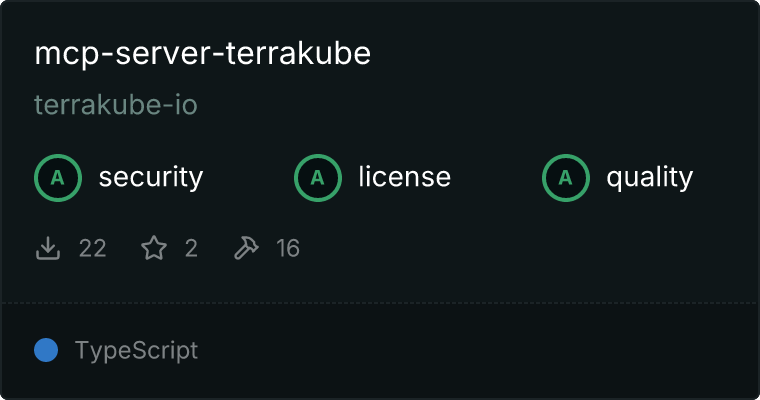Click the security label text
Image resolution: width=760 pixels, height=400 pixels.
coord(151,177)
